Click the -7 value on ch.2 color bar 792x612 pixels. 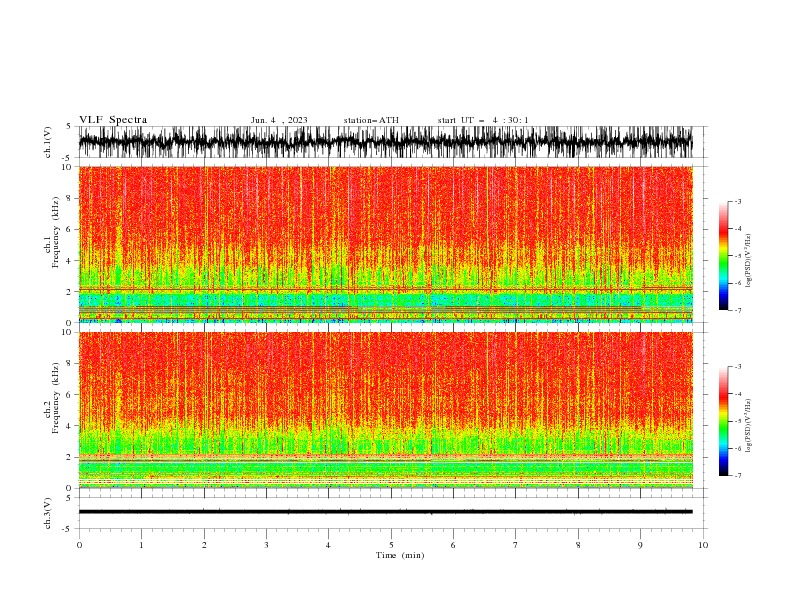click(738, 475)
